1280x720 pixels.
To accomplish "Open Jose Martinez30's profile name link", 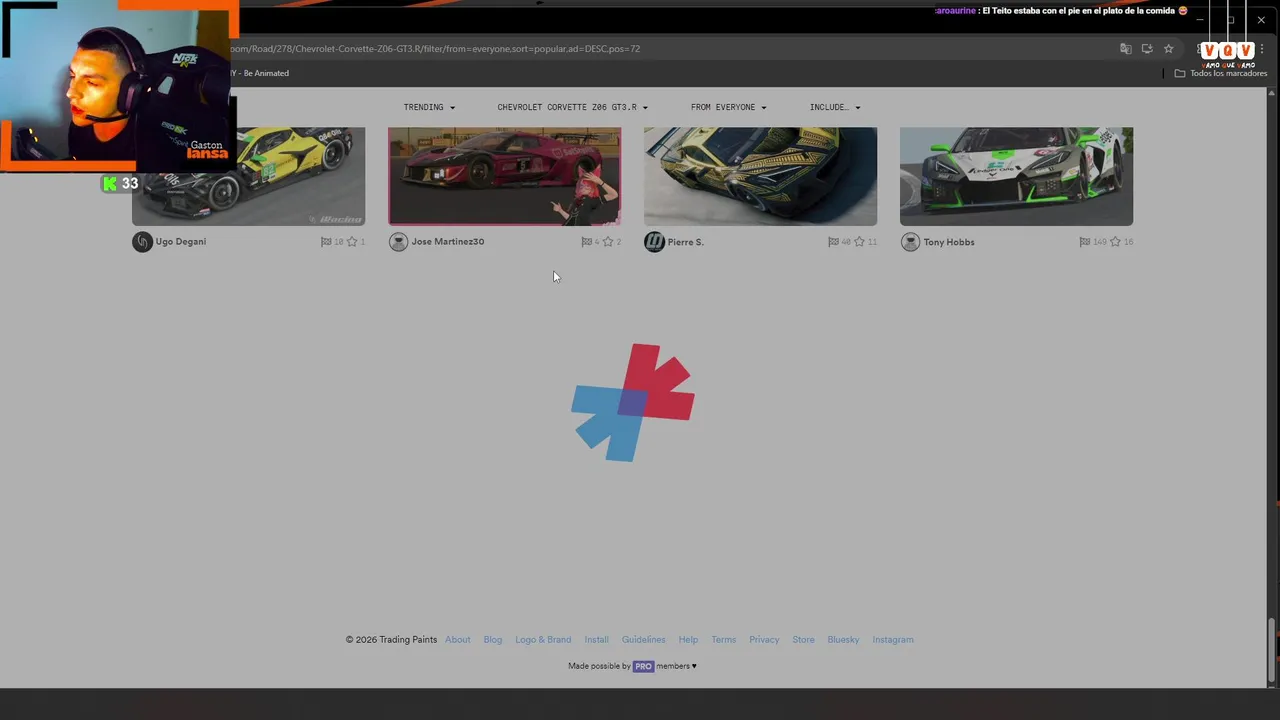I will 448,242.
